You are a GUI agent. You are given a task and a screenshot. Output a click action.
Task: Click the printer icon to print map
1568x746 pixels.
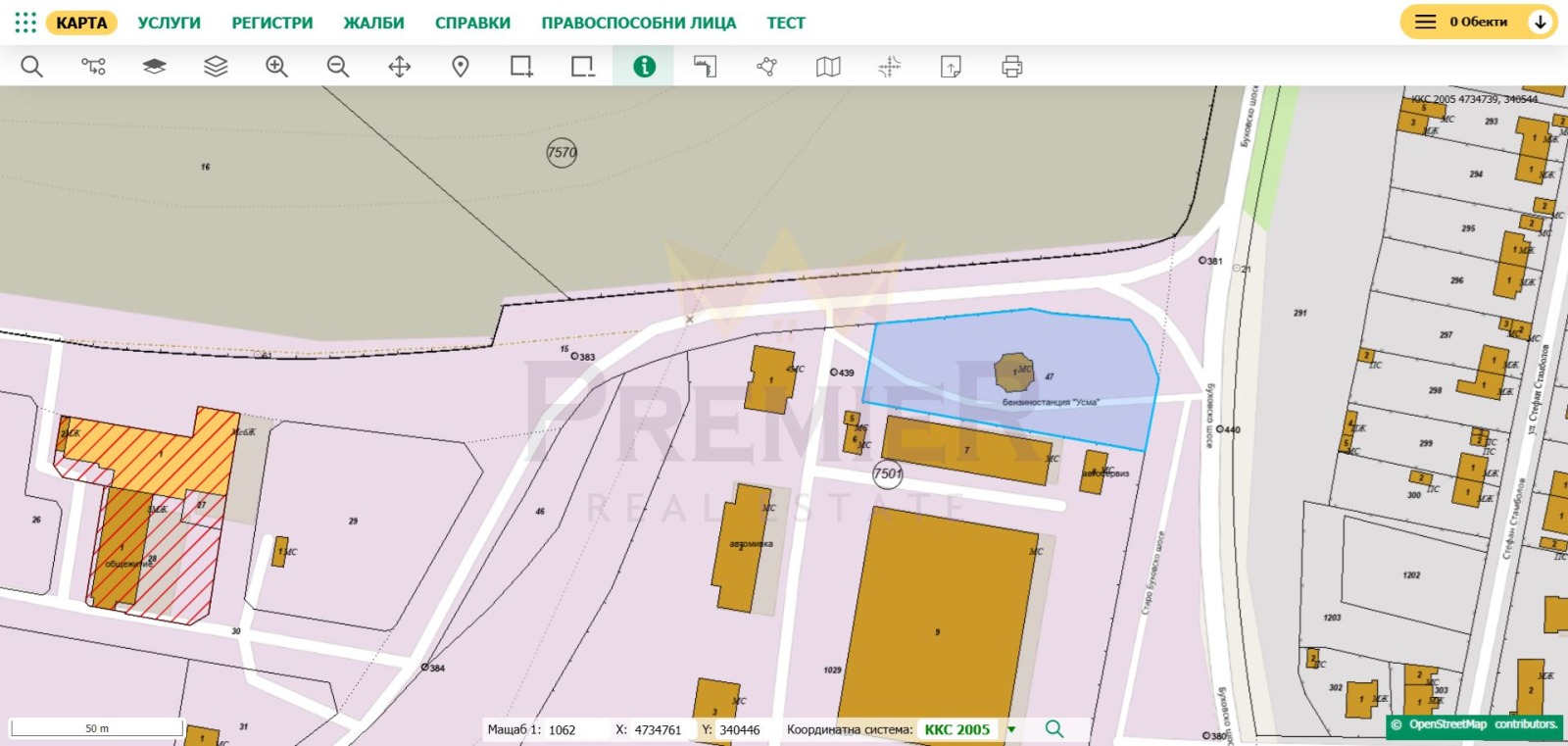1012,67
